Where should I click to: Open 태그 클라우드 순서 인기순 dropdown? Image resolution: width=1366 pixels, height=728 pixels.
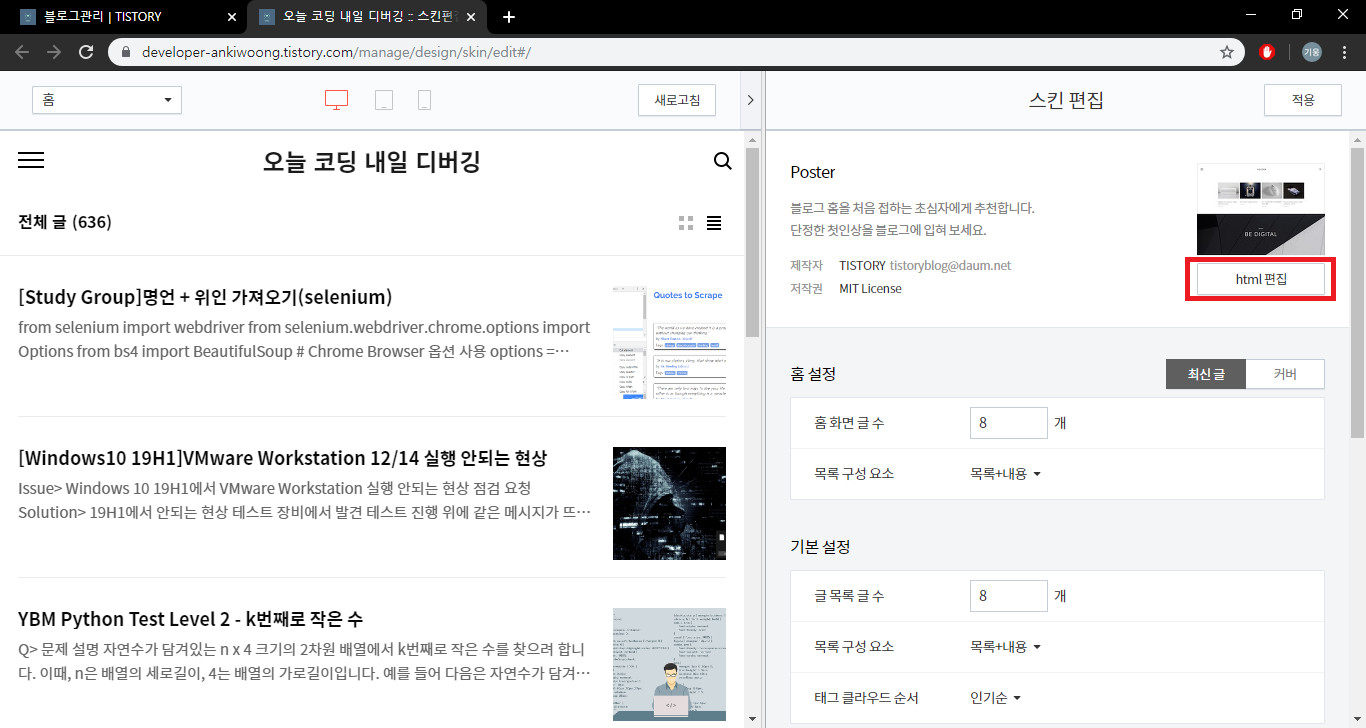click(995, 697)
